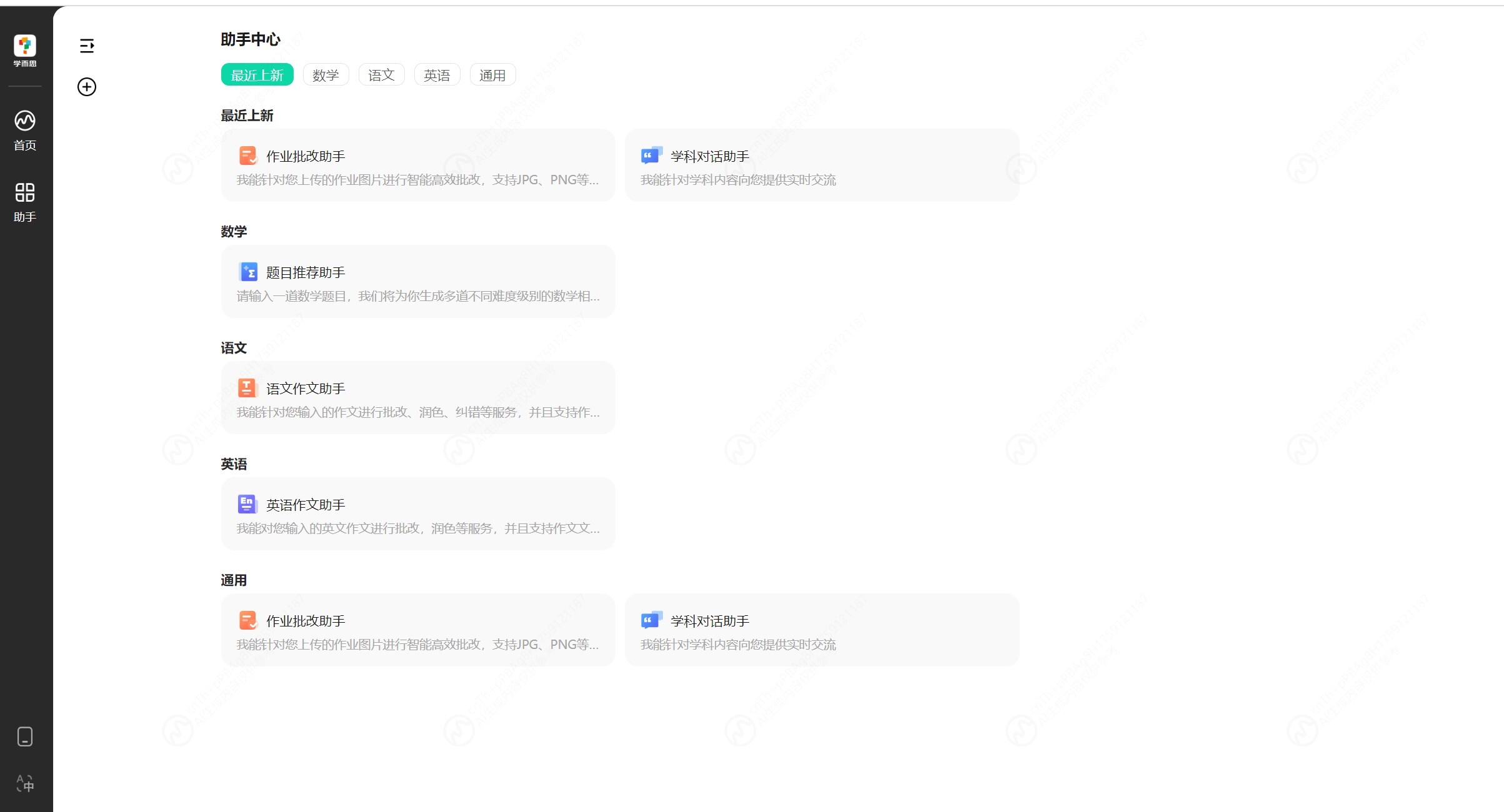This screenshot has width=1504, height=812.
Task: Click 英语作文助手 description text
Action: 417,528
